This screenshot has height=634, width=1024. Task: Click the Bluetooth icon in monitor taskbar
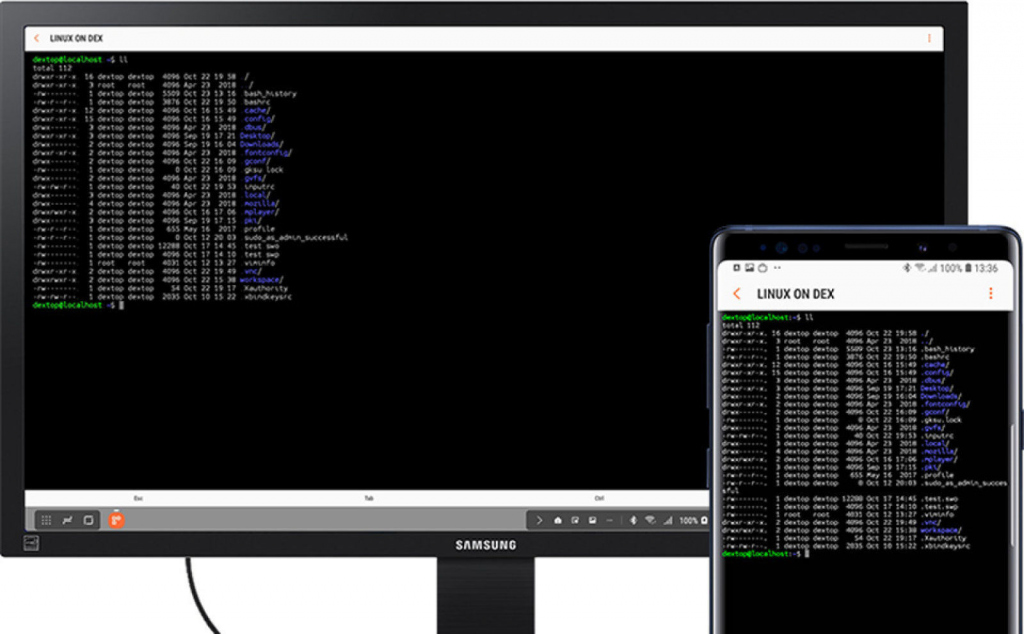click(x=633, y=520)
